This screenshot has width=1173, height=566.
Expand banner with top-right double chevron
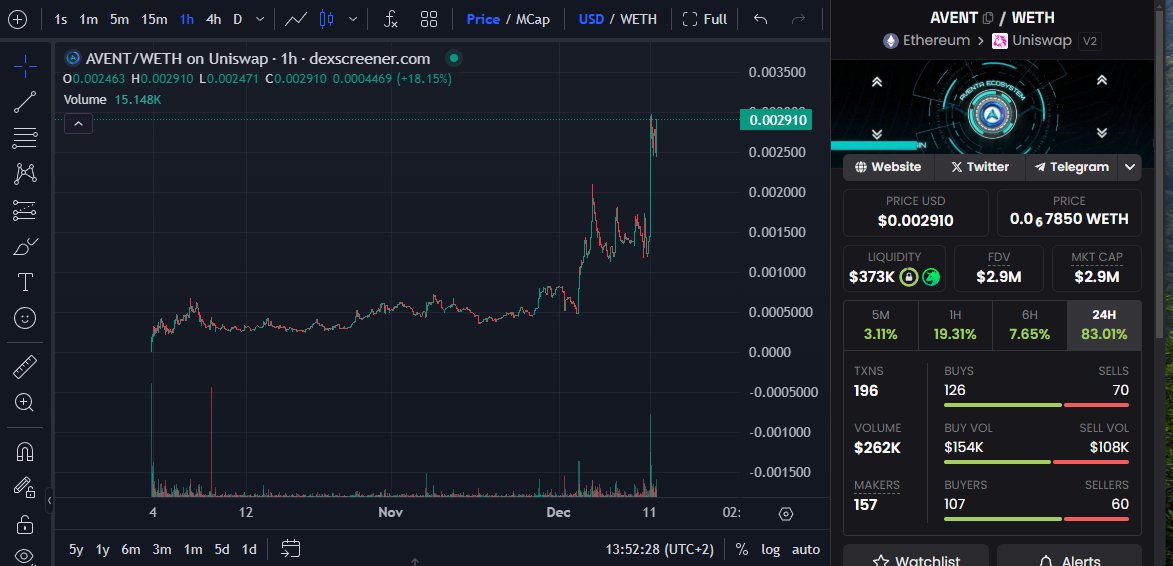click(1101, 81)
